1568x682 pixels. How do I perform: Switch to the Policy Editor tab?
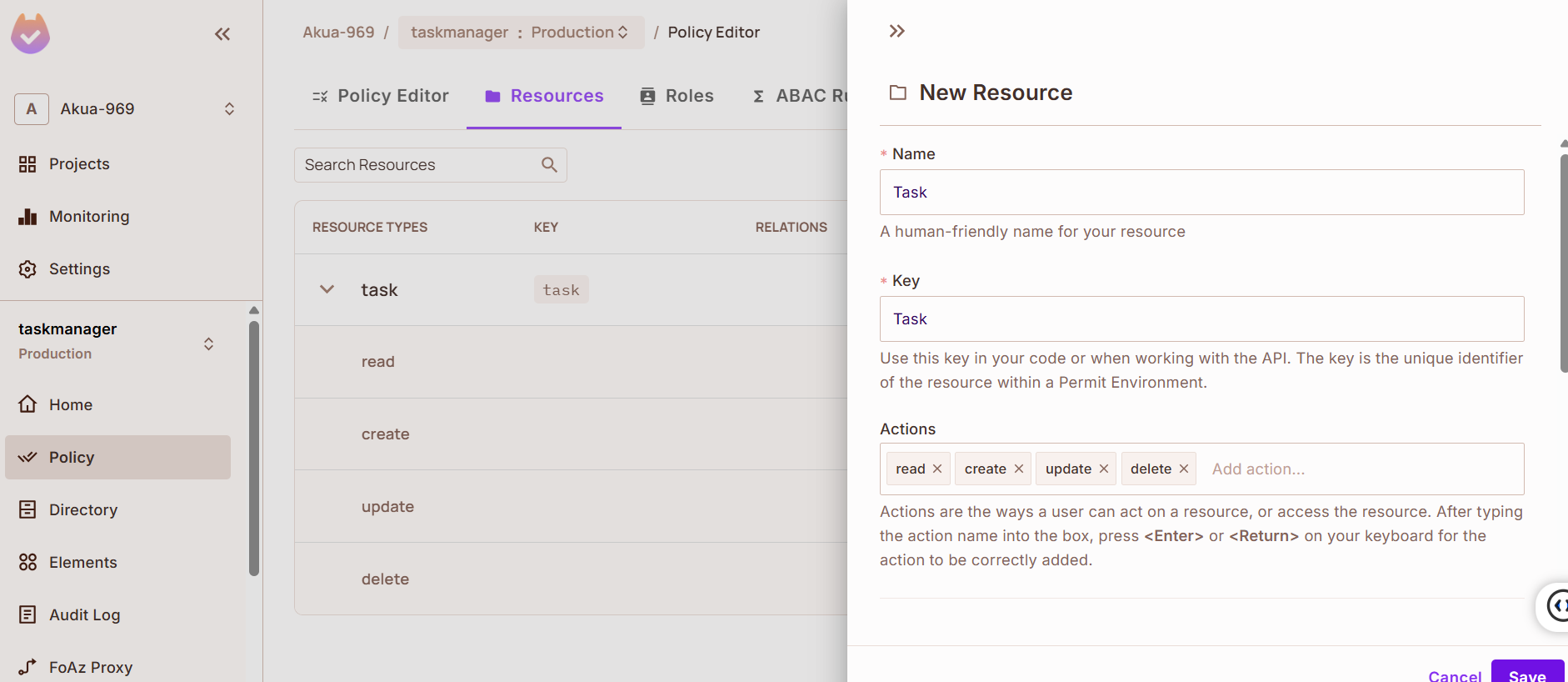pos(380,96)
